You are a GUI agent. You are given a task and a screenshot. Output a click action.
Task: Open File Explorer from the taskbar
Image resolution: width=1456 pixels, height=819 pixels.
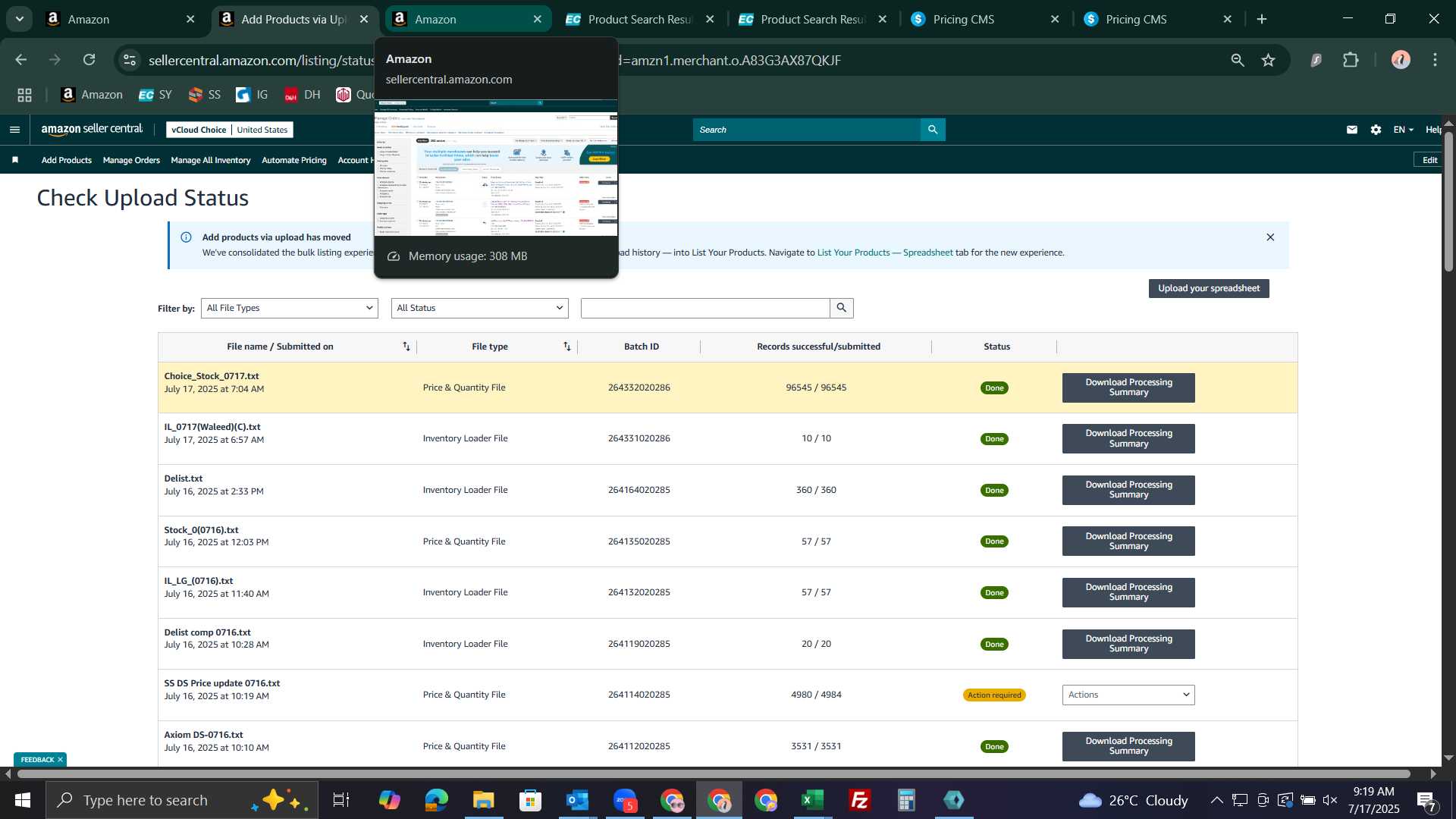[483, 800]
